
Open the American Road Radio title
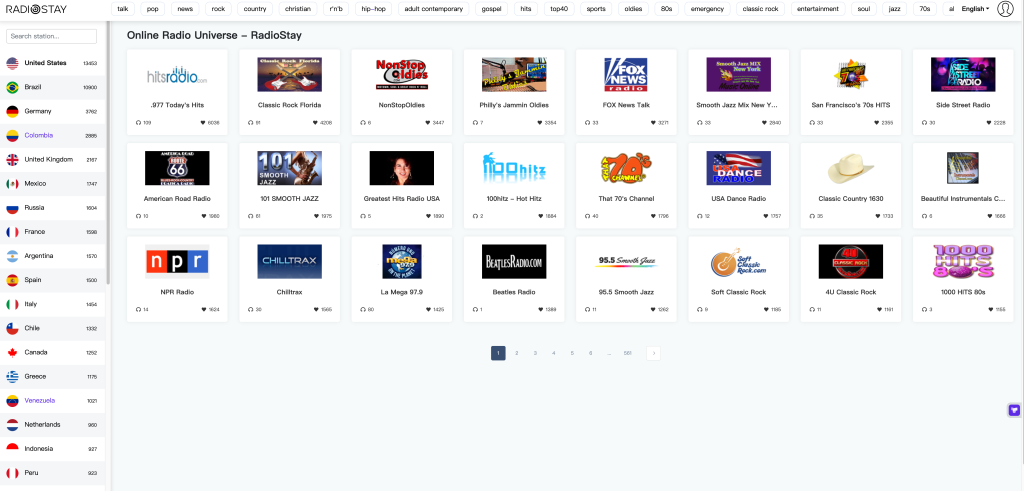[x=177, y=198]
